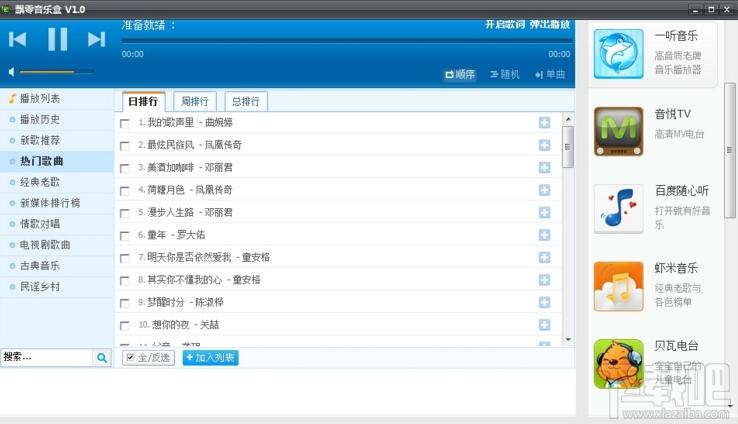The width and height of the screenshot is (738, 424).
Task: Seek along the playback progress bar
Action: tap(346, 41)
